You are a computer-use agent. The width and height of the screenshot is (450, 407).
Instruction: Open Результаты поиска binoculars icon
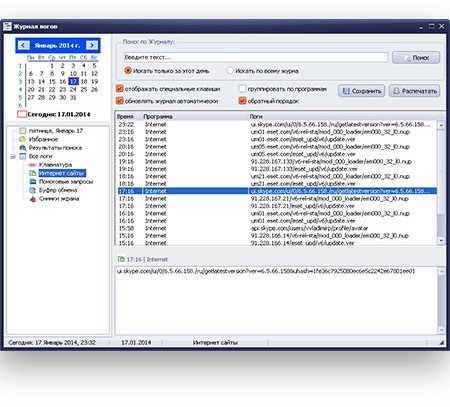(x=23, y=148)
